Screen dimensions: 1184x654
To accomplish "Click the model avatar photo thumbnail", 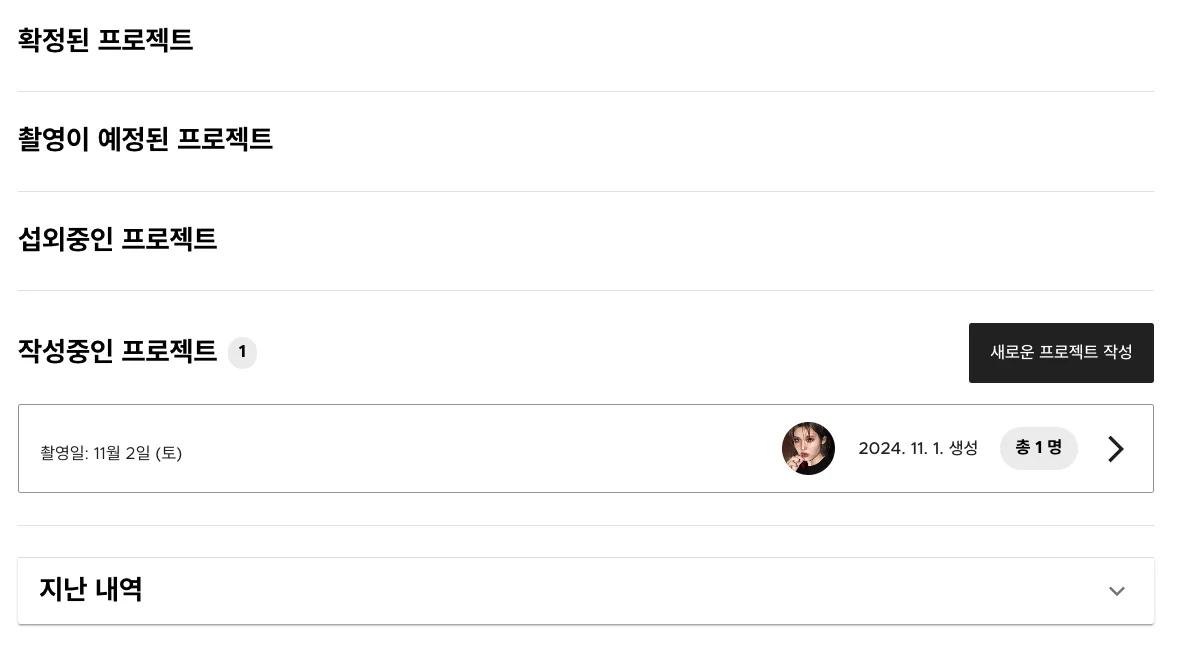I will 808,449.
